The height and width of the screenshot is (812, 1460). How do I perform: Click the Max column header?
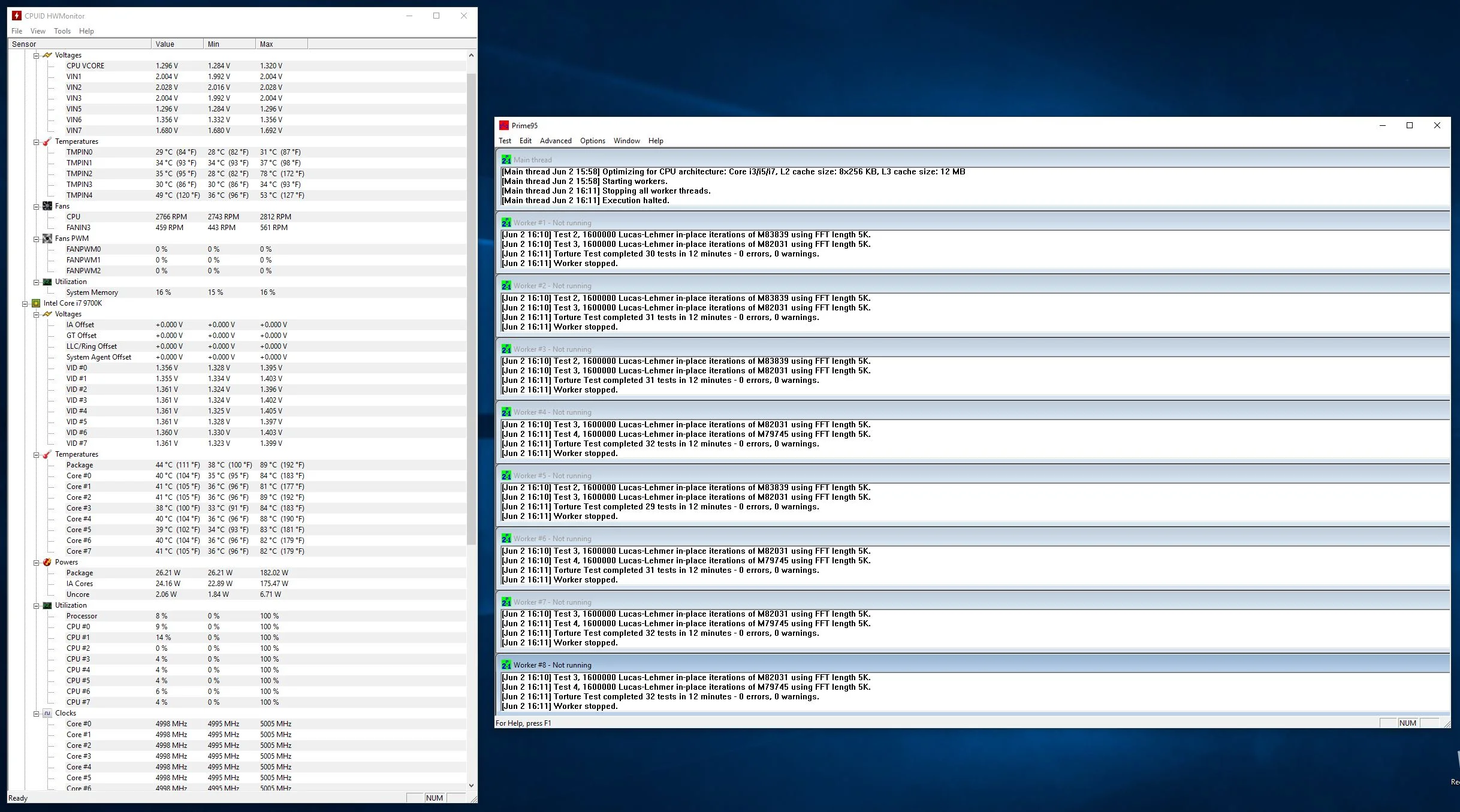[282, 44]
